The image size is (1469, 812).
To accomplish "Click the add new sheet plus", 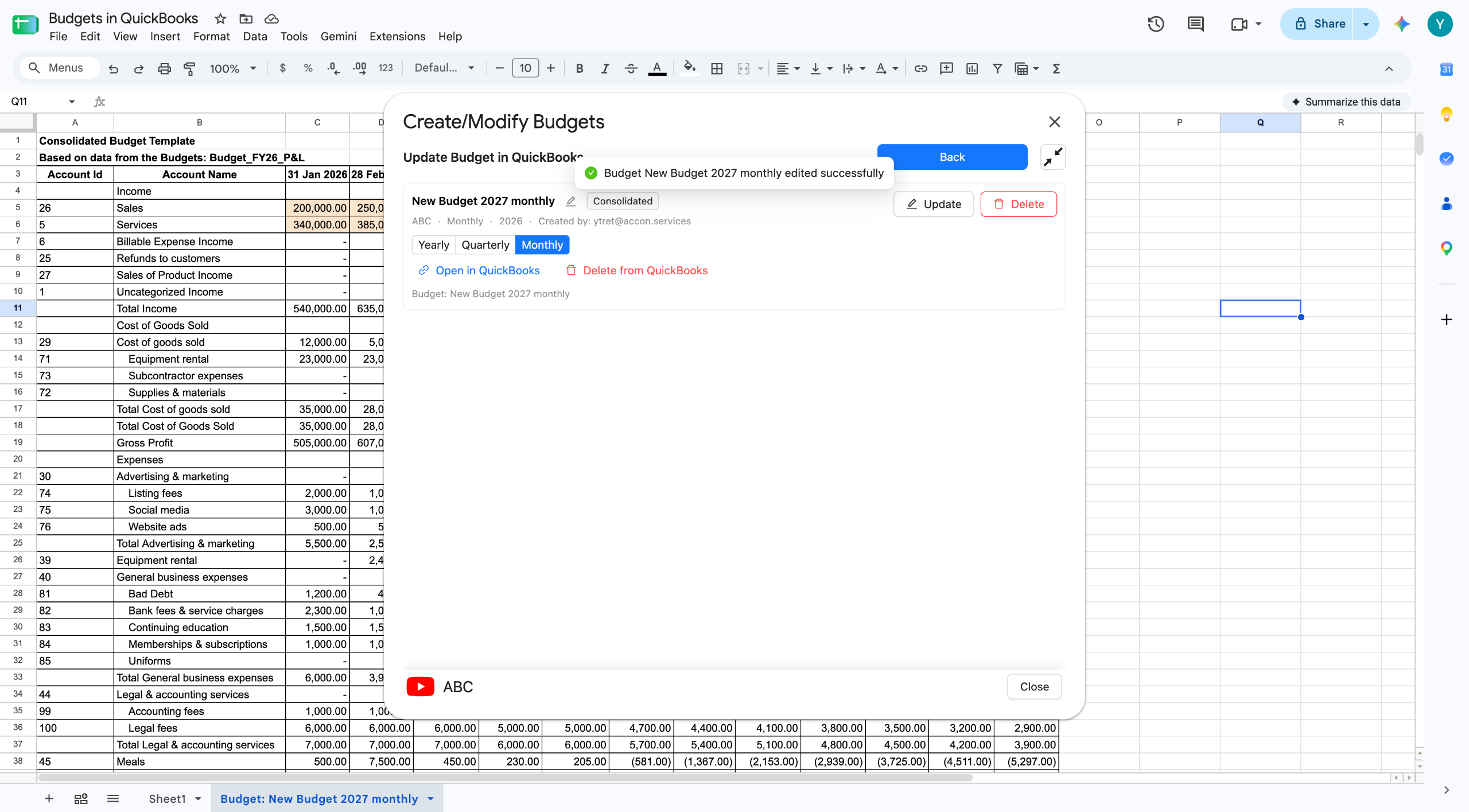I will 49,798.
